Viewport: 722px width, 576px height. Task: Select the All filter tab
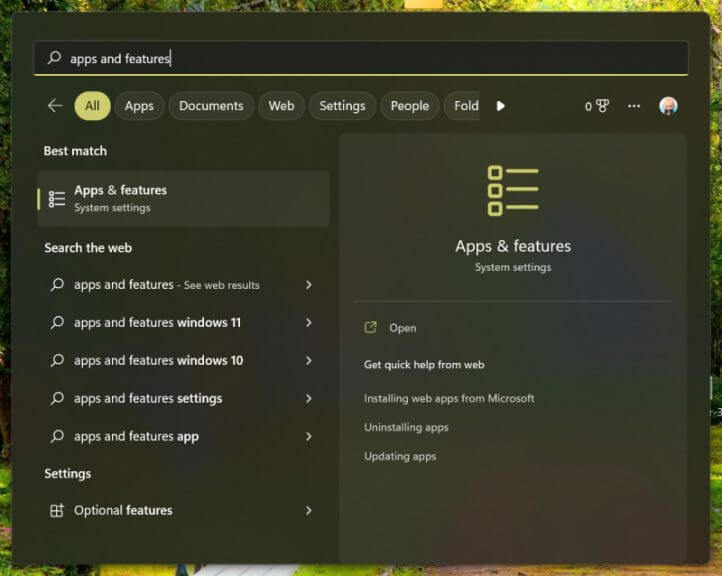(92, 106)
